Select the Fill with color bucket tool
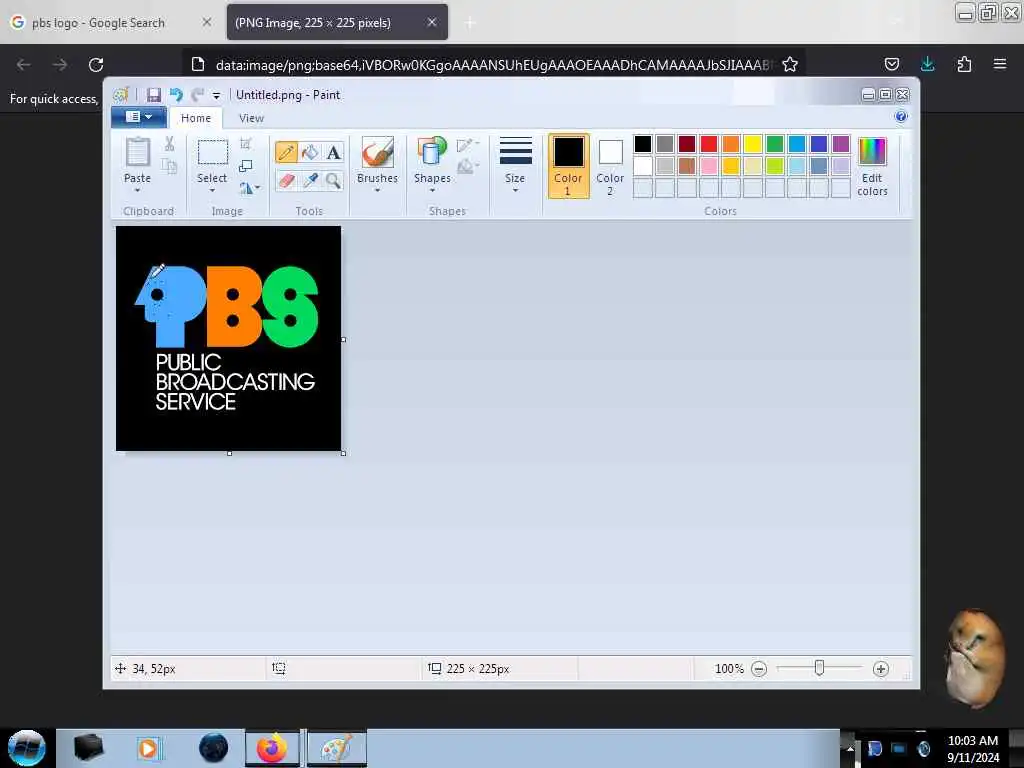Screen dimensions: 1024x768 click(310, 153)
